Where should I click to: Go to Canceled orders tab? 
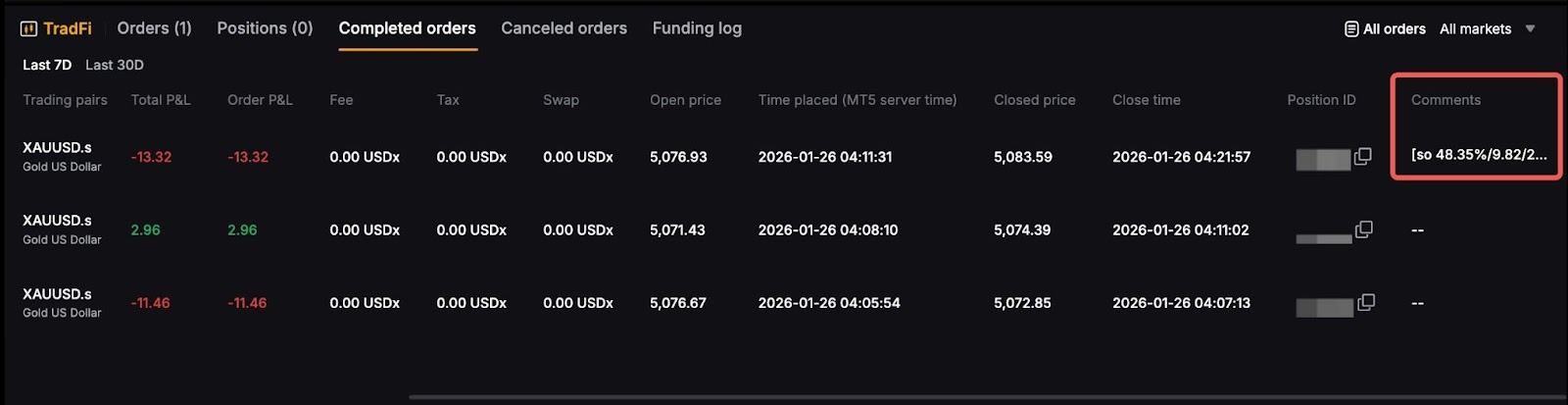[563, 28]
